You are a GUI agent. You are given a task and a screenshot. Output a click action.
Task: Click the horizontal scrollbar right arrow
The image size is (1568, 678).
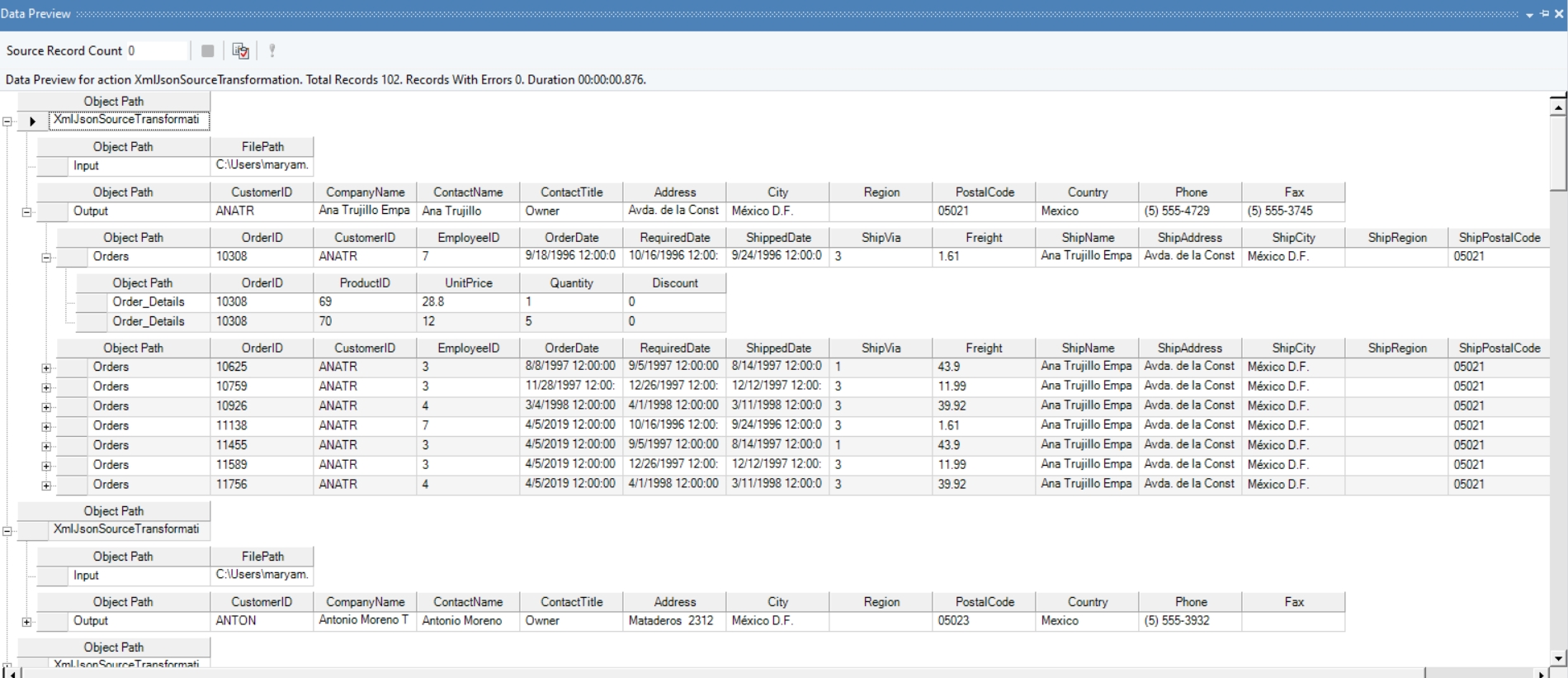[x=1541, y=674]
